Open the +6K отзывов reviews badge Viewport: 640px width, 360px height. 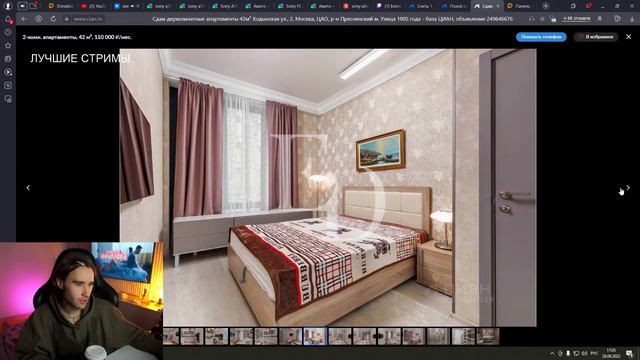[x=577, y=19]
